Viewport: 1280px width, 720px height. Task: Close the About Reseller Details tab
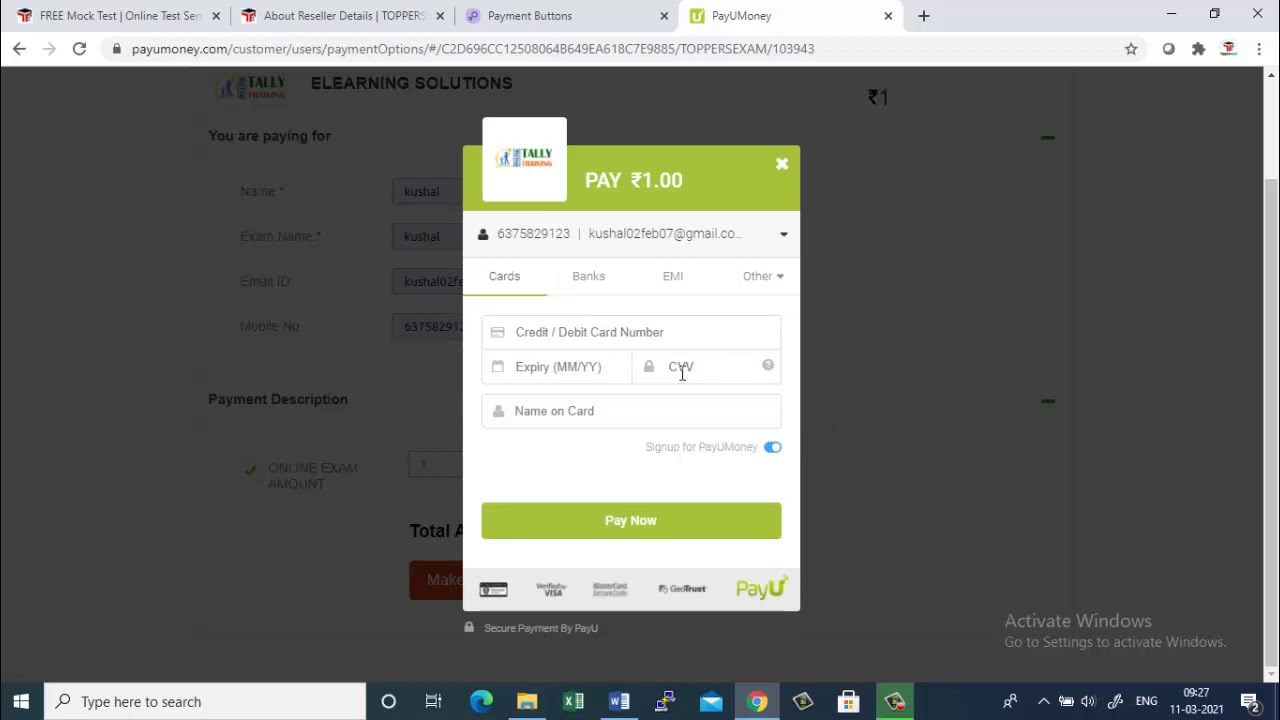(440, 16)
